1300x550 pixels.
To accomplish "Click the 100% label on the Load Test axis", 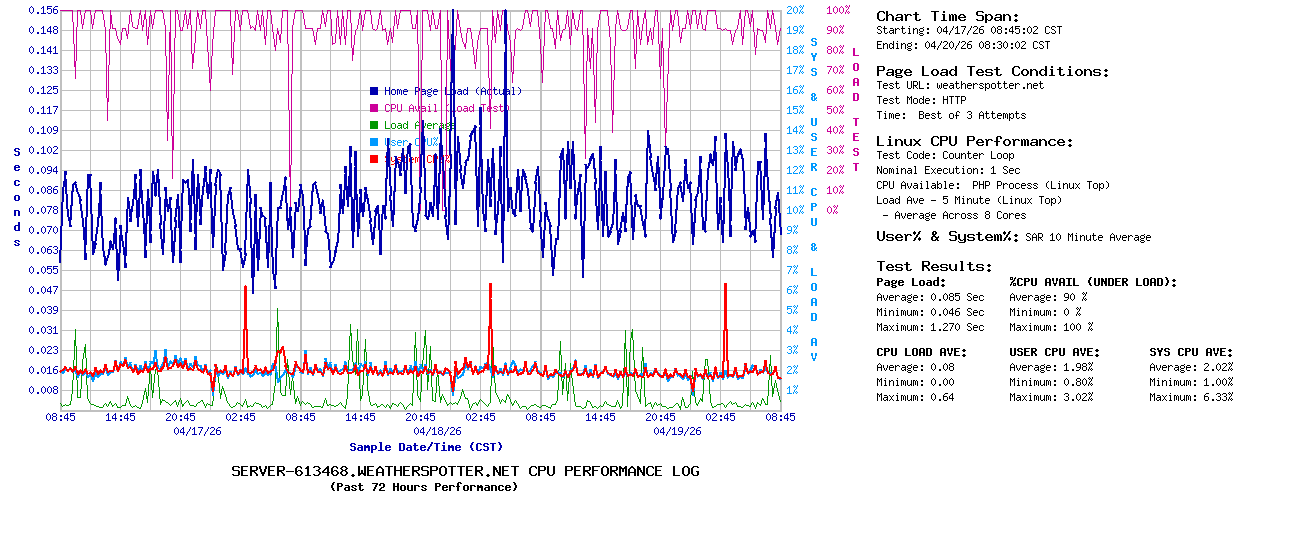I will (837, 10).
